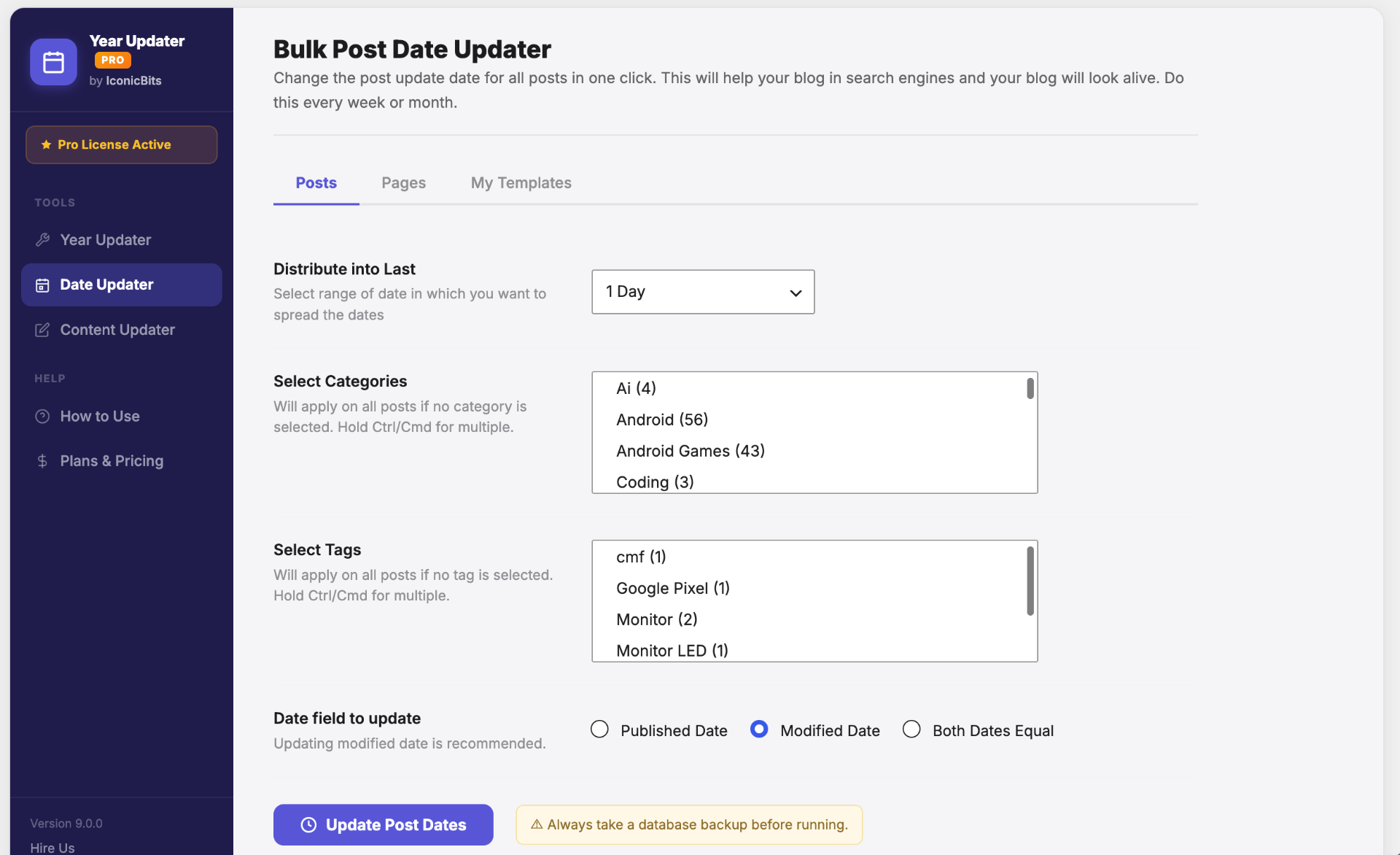Screen dimensions: 1400x855
Task: Open Date Updater in sidebar
Action: pos(121,285)
